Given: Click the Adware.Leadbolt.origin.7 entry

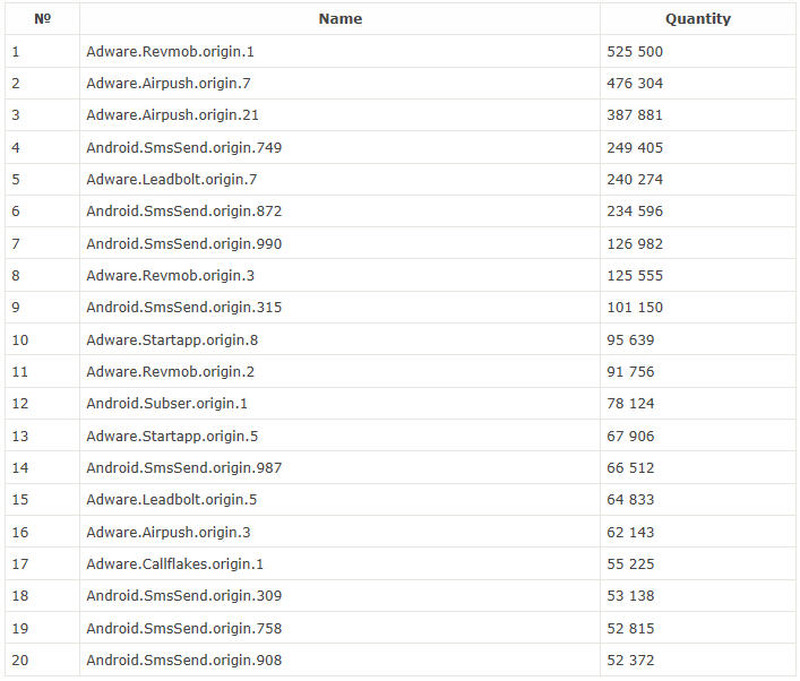Looking at the screenshot, I should pyautogui.click(x=171, y=180).
